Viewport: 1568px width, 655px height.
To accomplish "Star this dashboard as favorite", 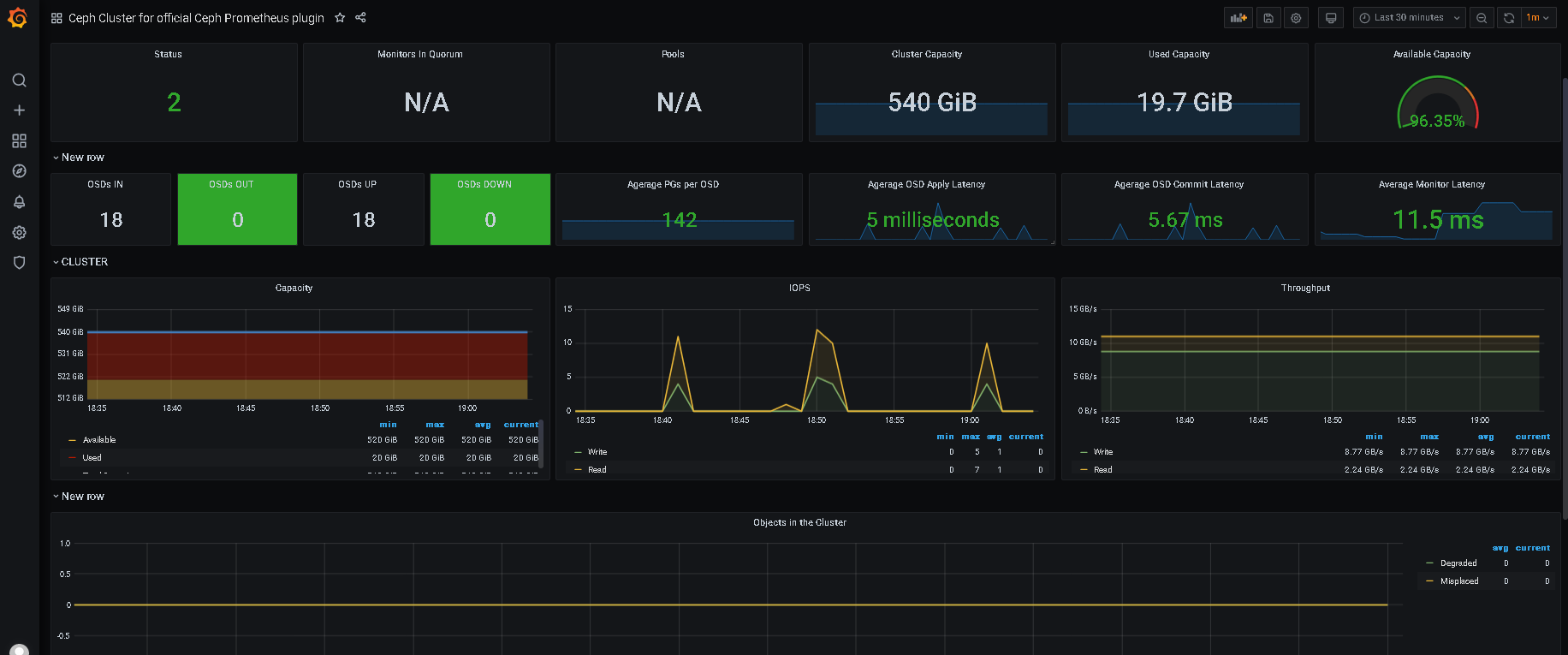I will pyautogui.click(x=340, y=18).
